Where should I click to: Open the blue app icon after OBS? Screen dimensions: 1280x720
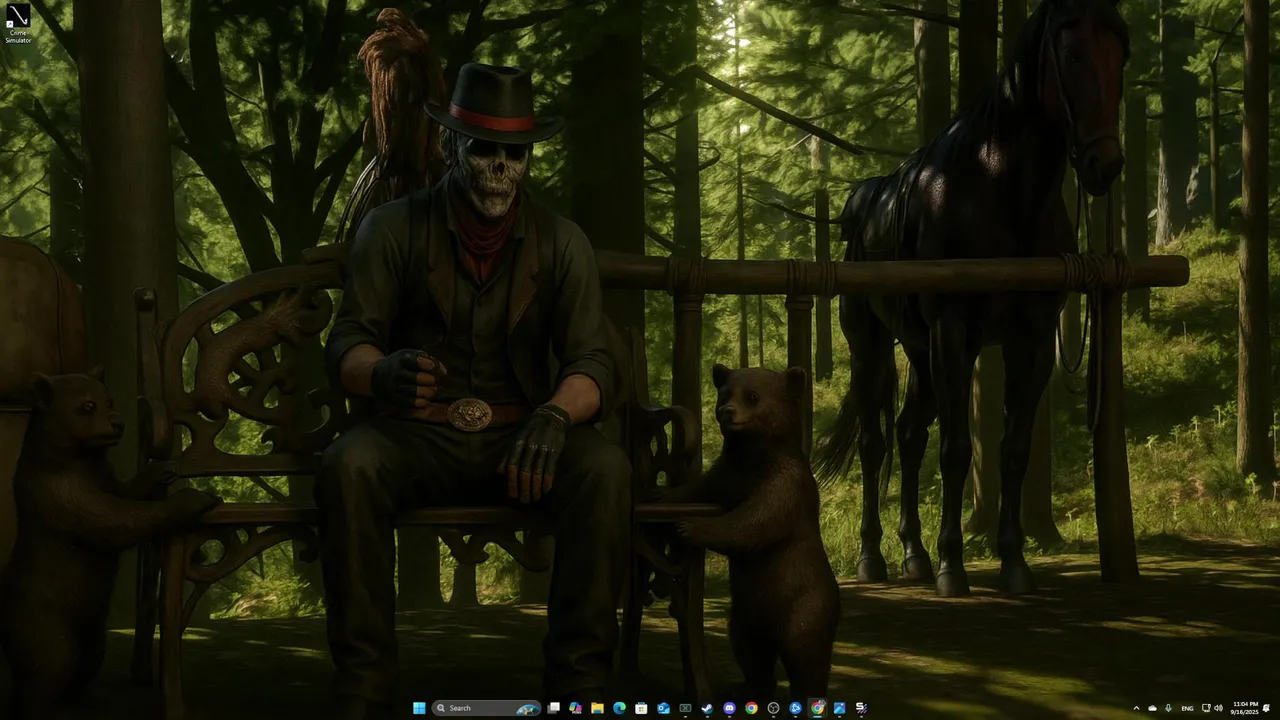(795, 708)
